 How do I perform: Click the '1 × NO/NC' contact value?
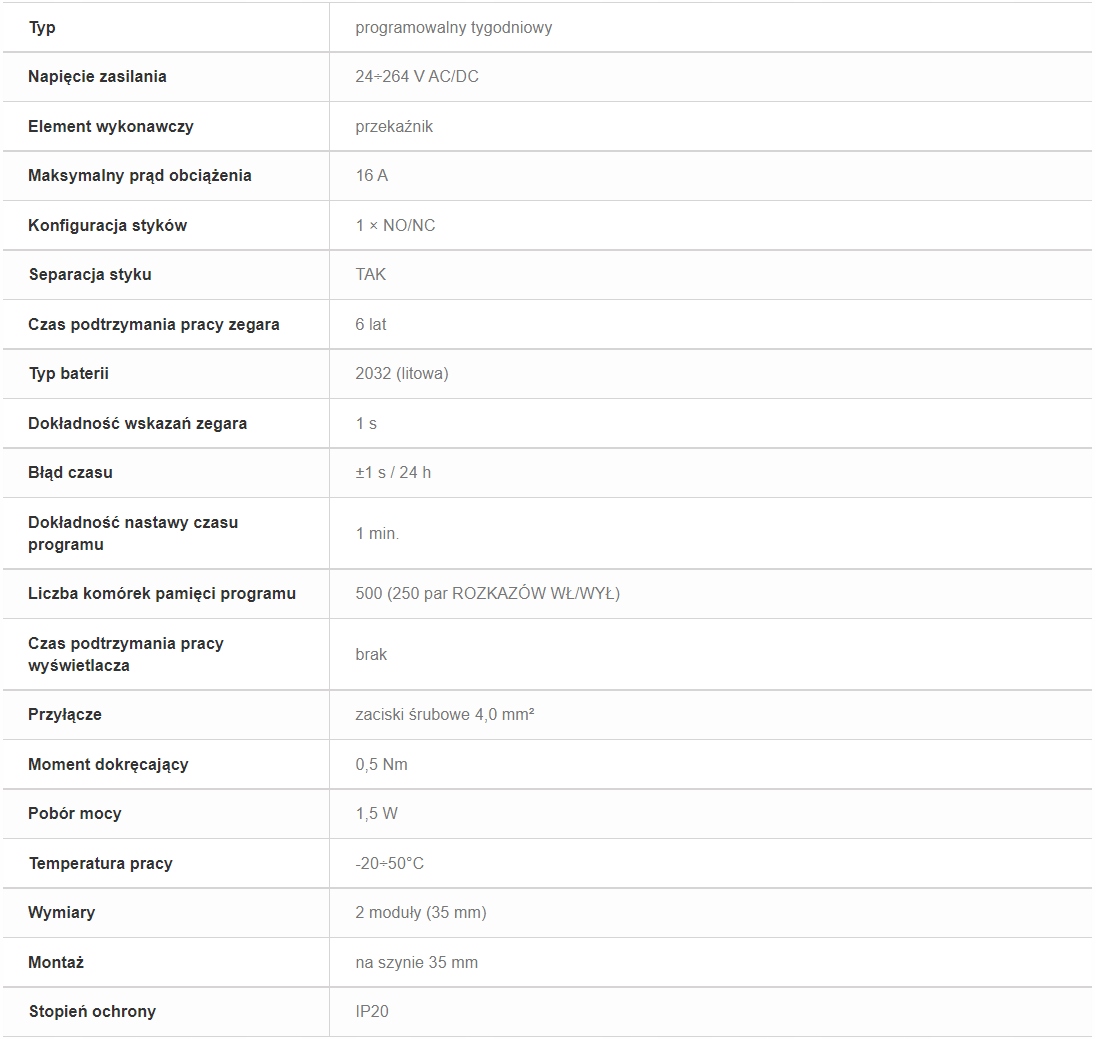click(395, 225)
